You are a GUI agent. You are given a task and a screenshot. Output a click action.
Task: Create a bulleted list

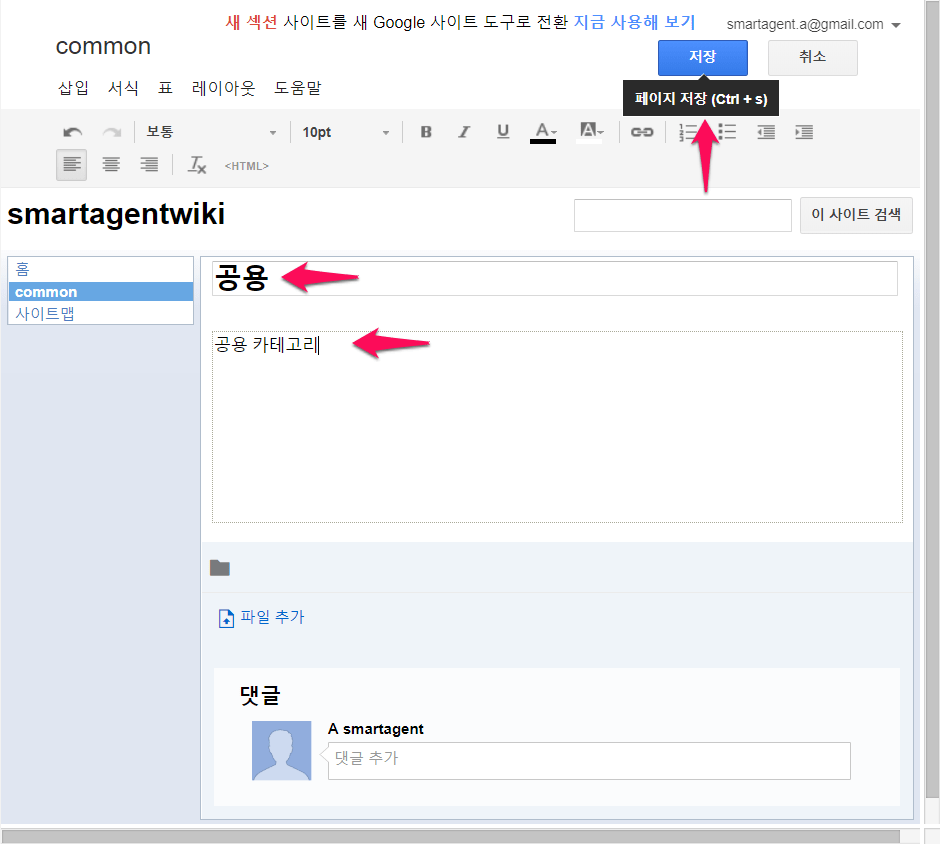point(727,132)
